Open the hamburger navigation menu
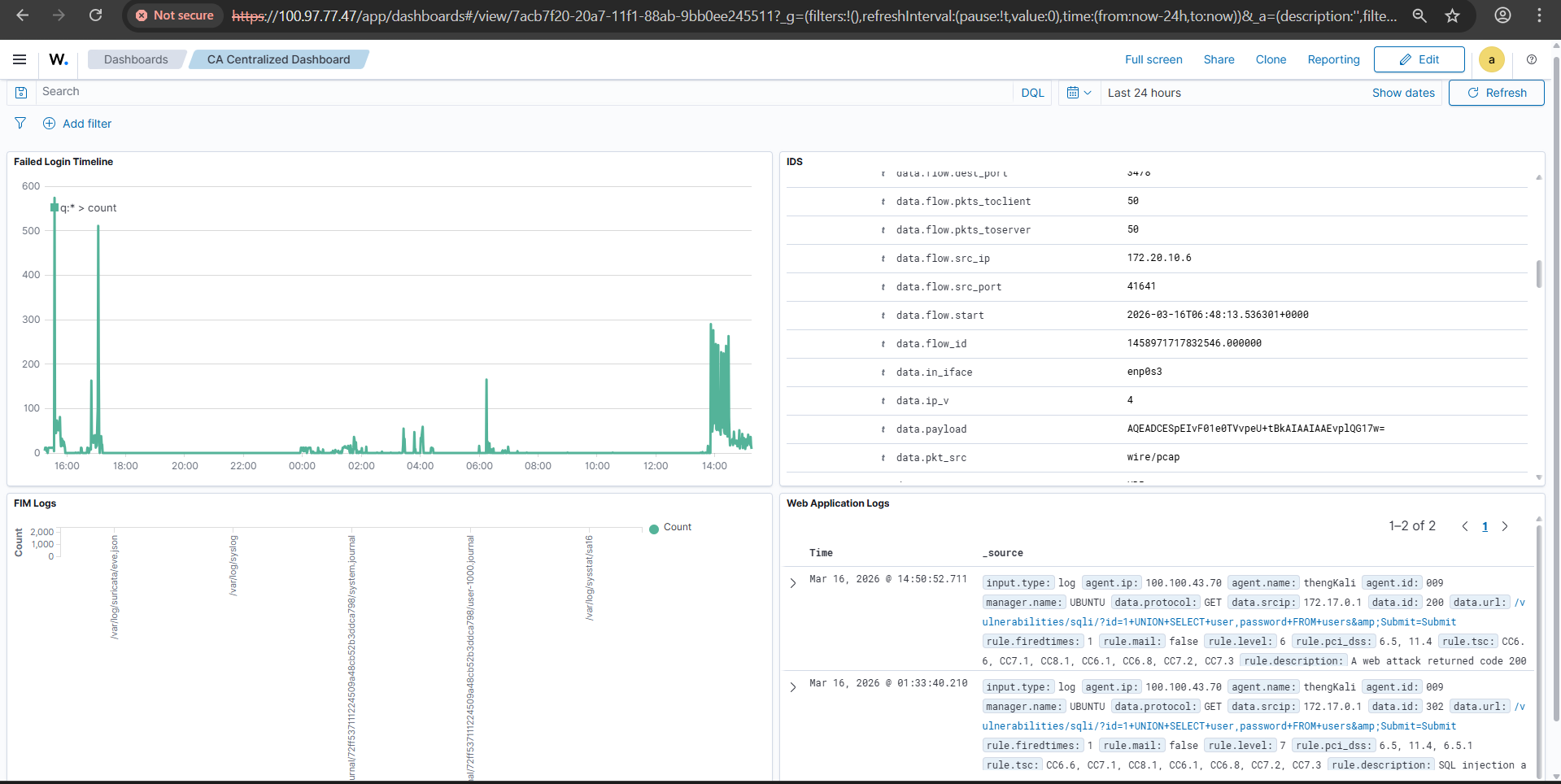Image resolution: width=1561 pixels, height=784 pixels. 20,59
